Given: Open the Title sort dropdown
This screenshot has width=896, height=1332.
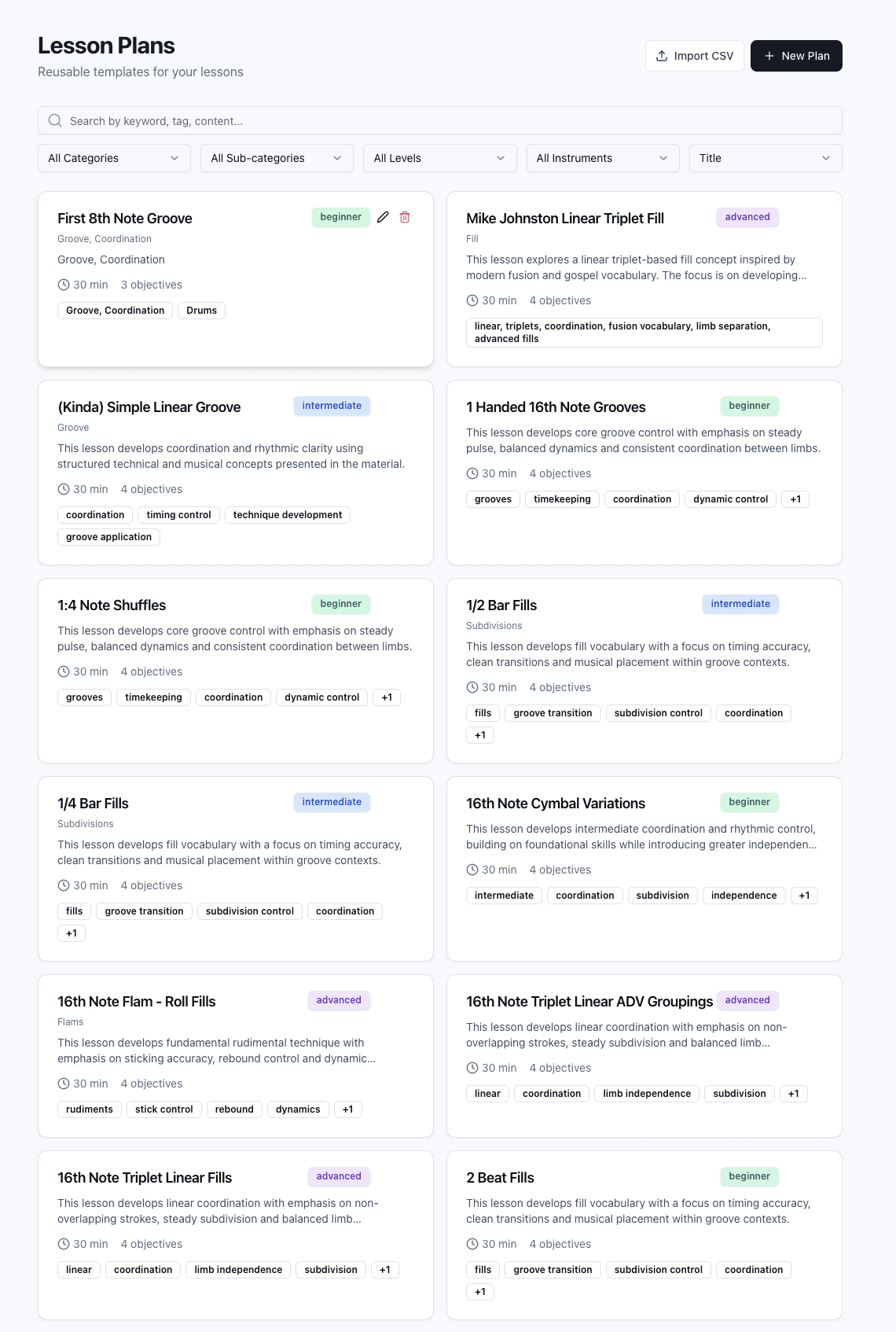Looking at the screenshot, I should (766, 158).
